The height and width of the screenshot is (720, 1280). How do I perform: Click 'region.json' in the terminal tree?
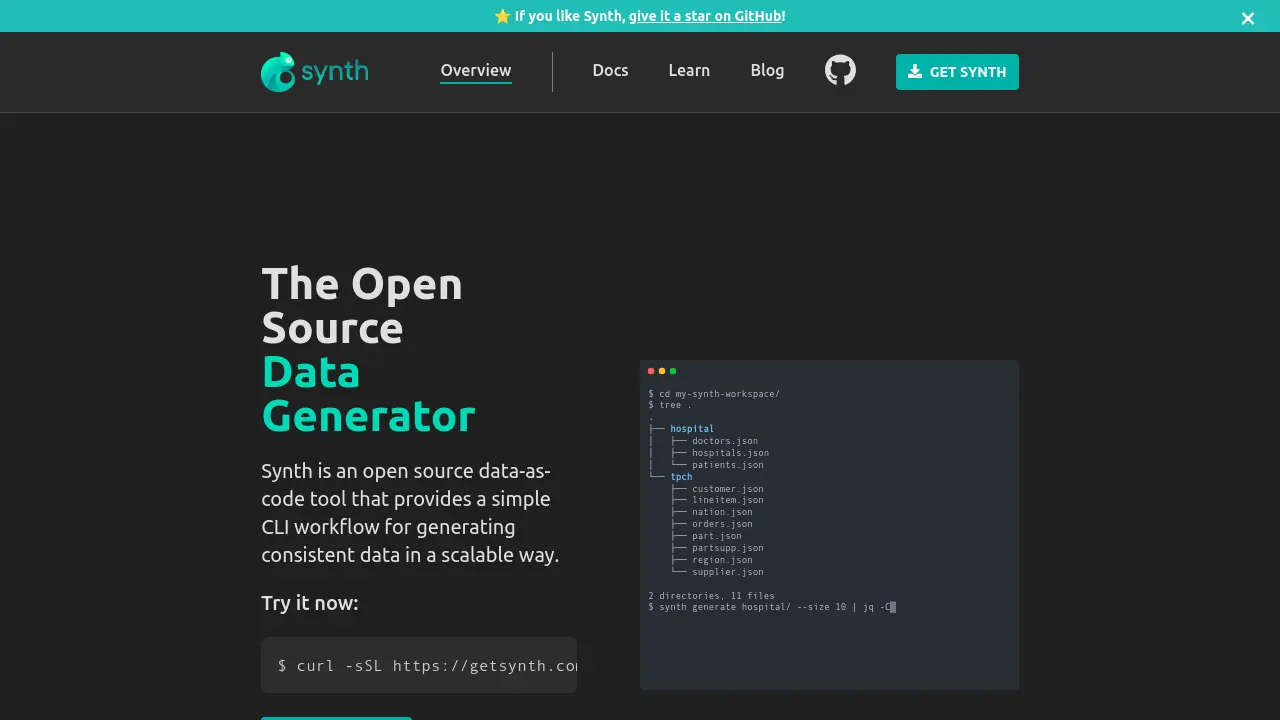722,560
